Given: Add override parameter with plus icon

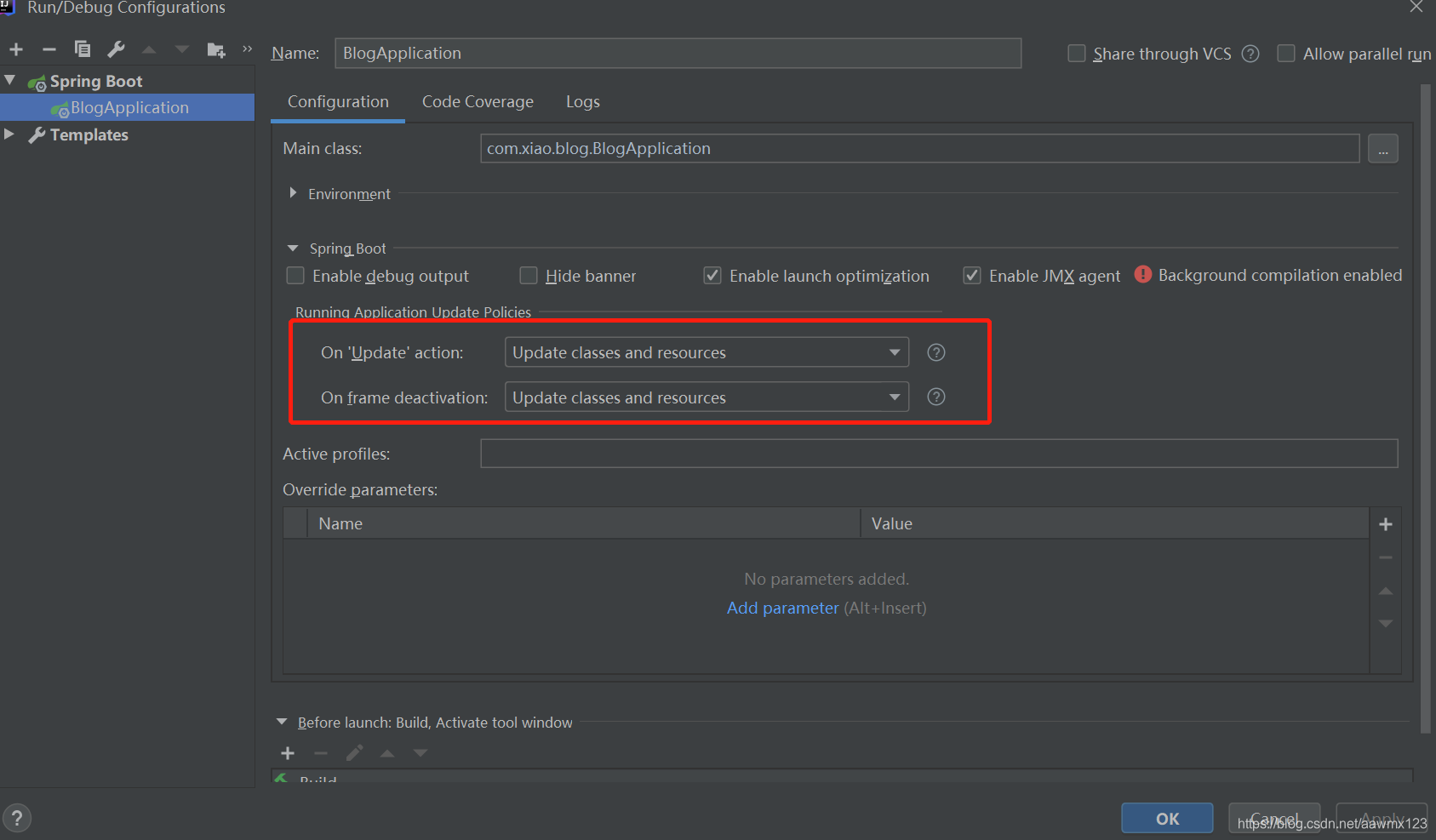Looking at the screenshot, I should click(1386, 524).
